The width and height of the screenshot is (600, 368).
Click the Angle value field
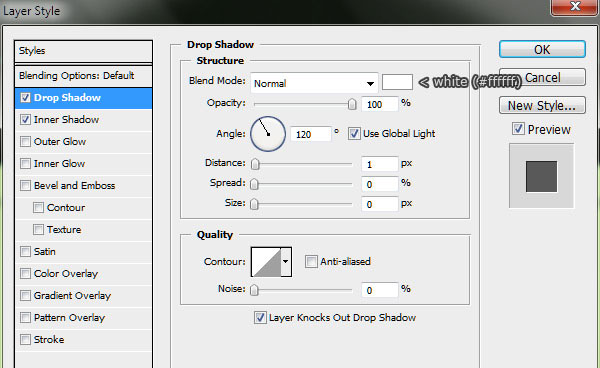[x=310, y=134]
